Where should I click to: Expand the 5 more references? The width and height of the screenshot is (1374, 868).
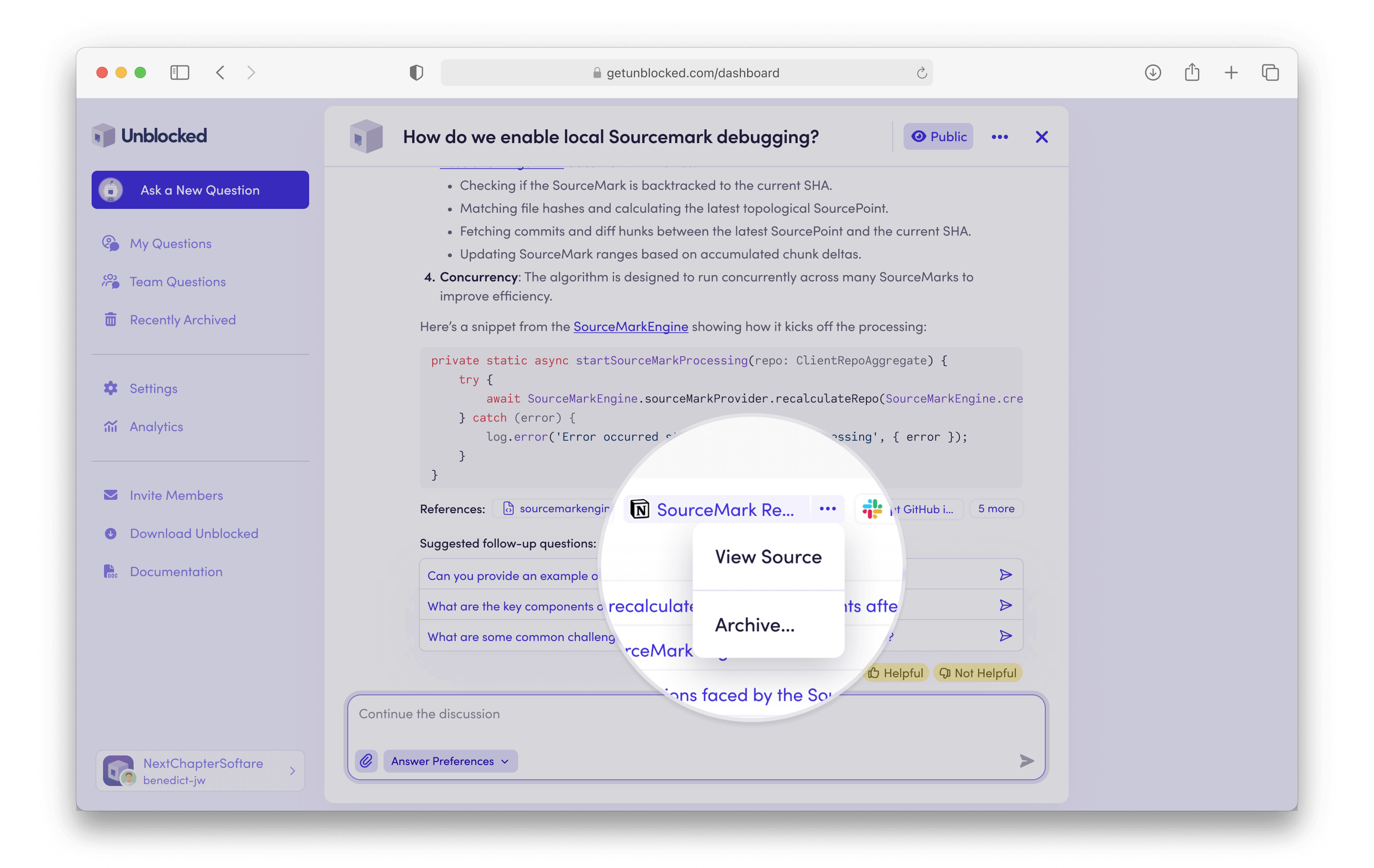[x=996, y=508]
